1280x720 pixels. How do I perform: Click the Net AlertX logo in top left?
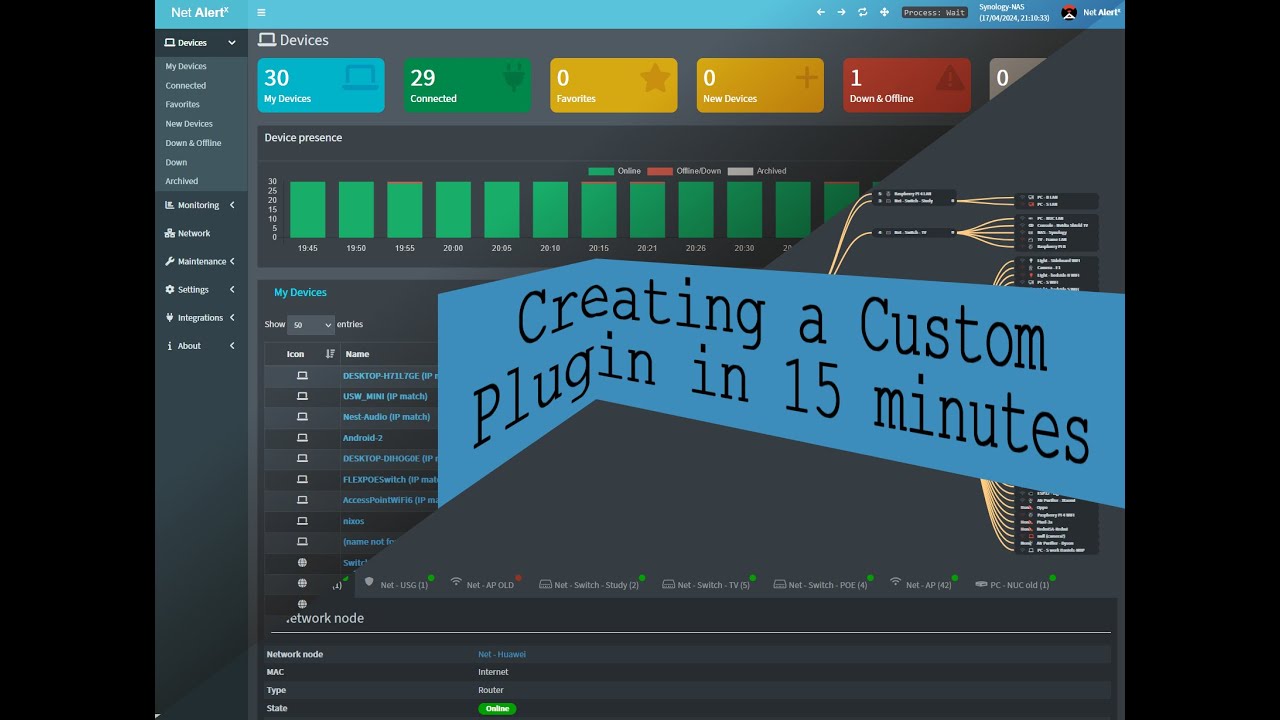pyautogui.click(x=200, y=12)
